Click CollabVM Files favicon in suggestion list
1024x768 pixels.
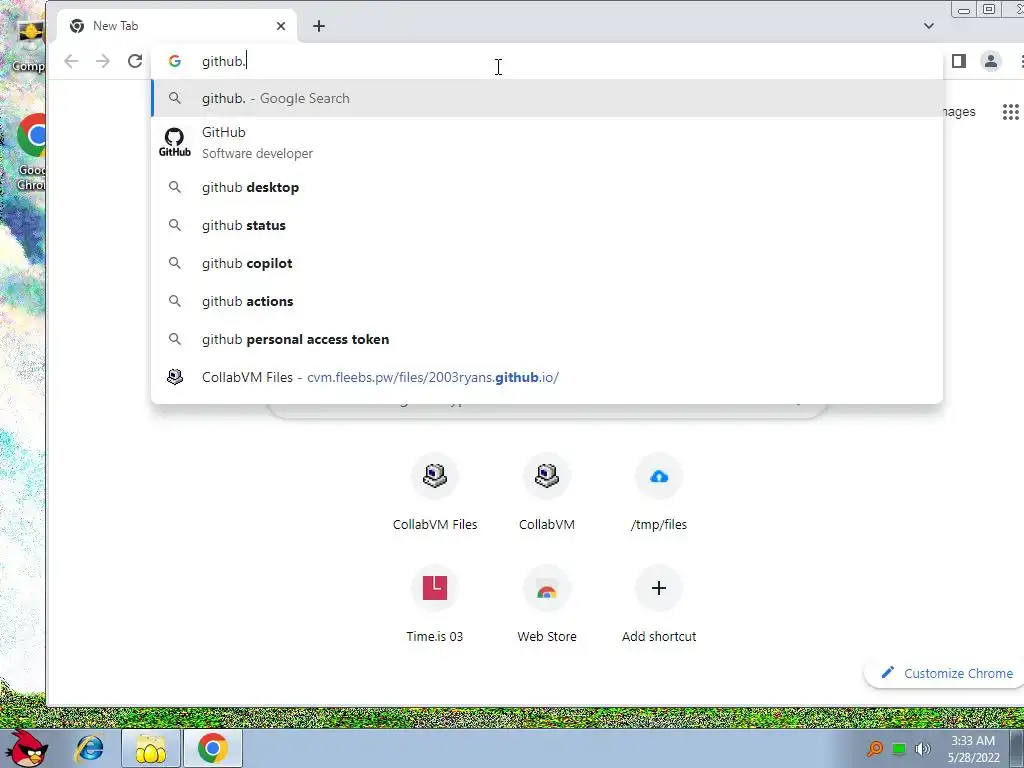click(174, 377)
